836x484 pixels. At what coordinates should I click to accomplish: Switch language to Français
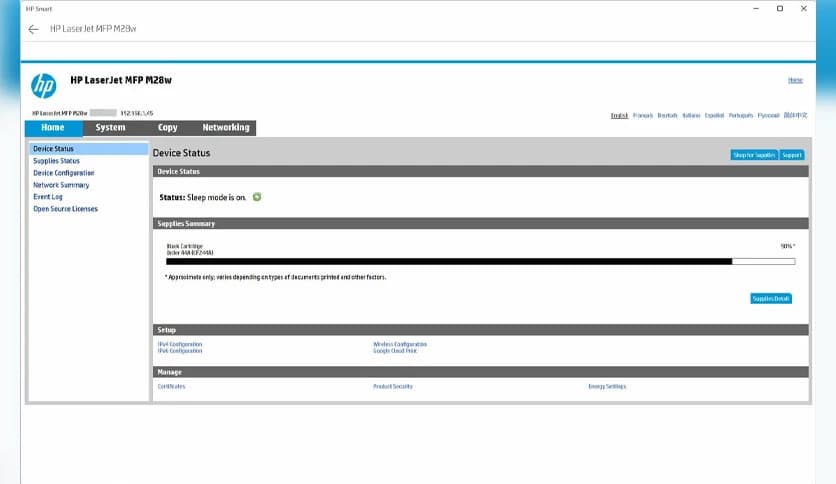[x=642, y=115]
